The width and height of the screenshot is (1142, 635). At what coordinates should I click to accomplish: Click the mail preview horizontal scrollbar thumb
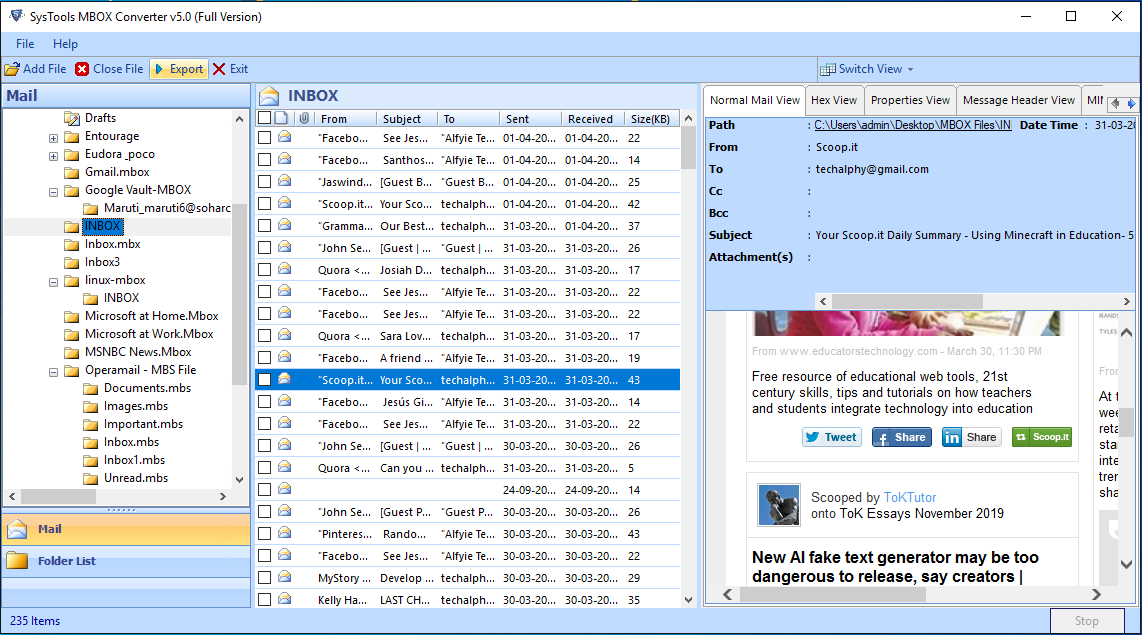click(832, 594)
